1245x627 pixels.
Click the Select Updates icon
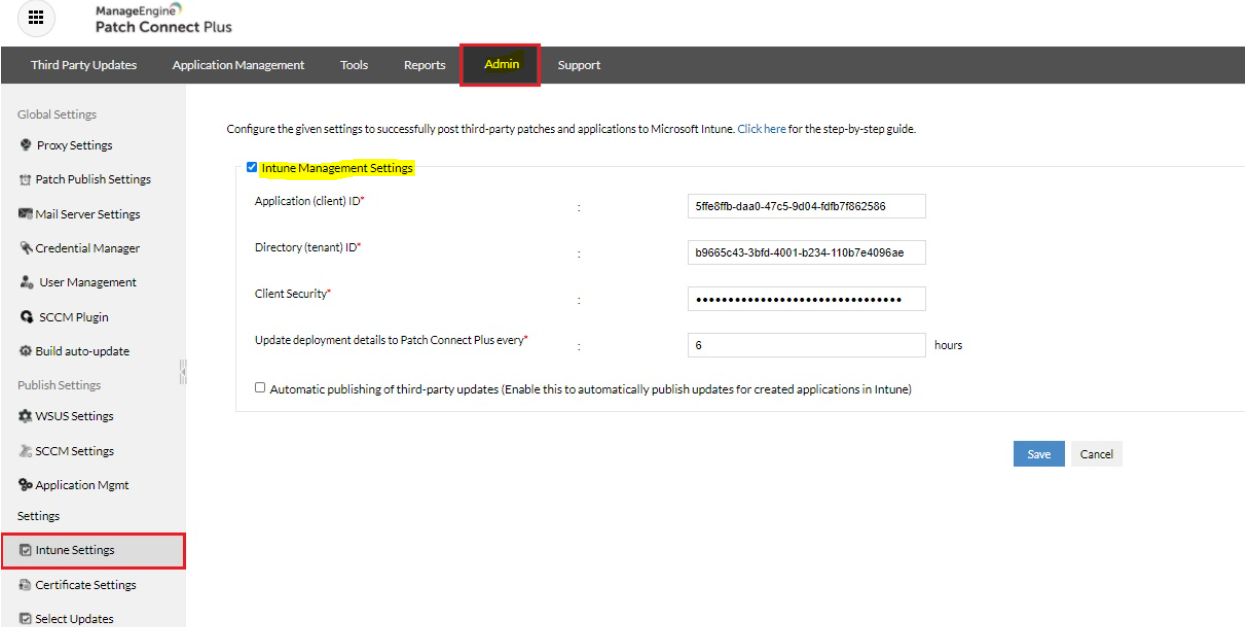(26, 619)
